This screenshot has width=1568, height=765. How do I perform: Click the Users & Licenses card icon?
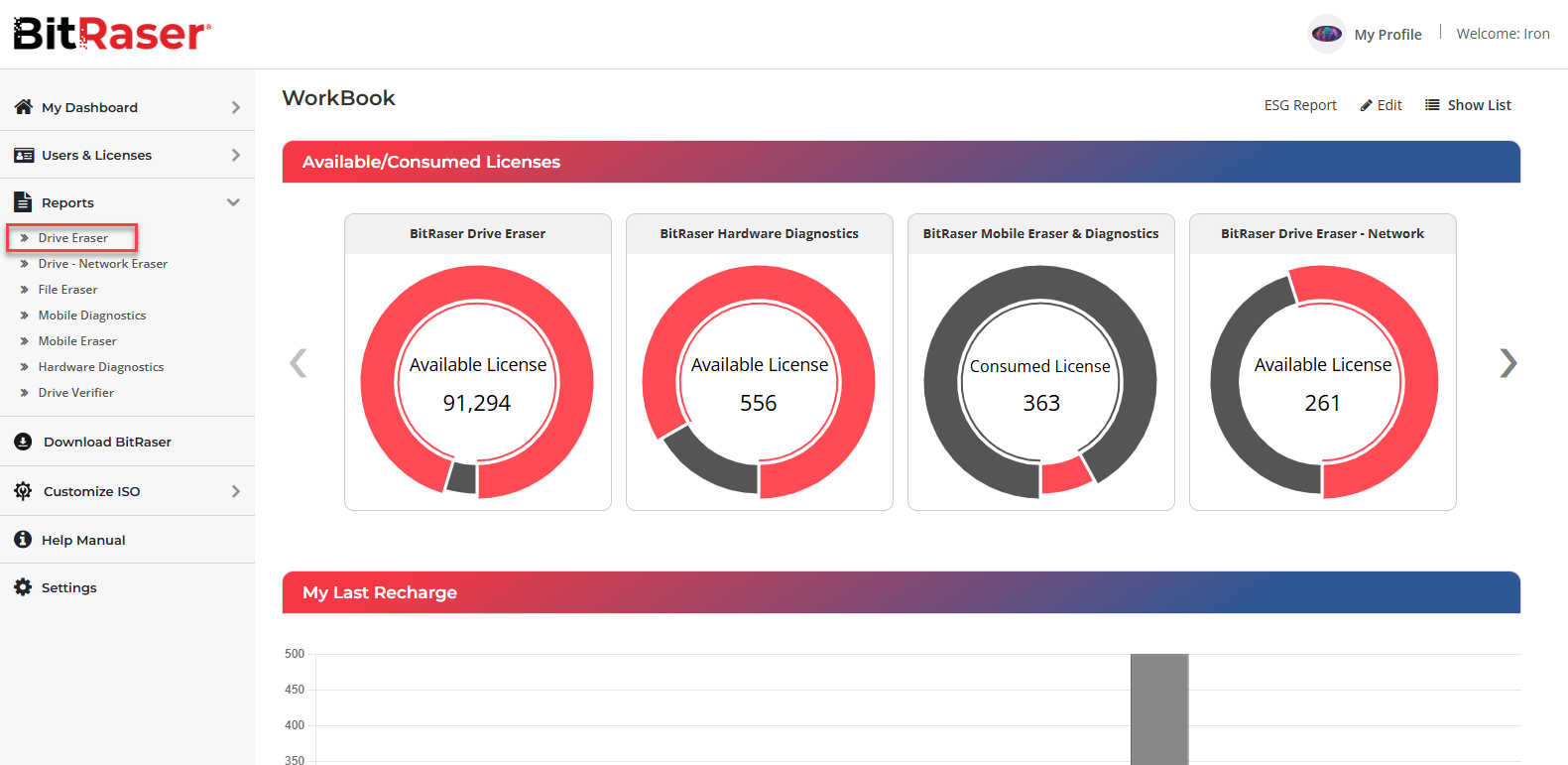click(x=24, y=155)
